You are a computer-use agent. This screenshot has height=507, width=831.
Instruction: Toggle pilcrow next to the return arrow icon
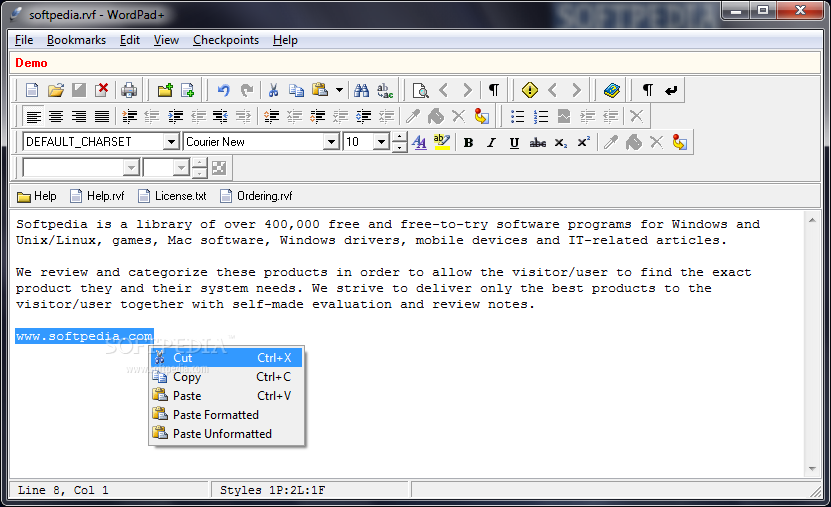coord(648,90)
